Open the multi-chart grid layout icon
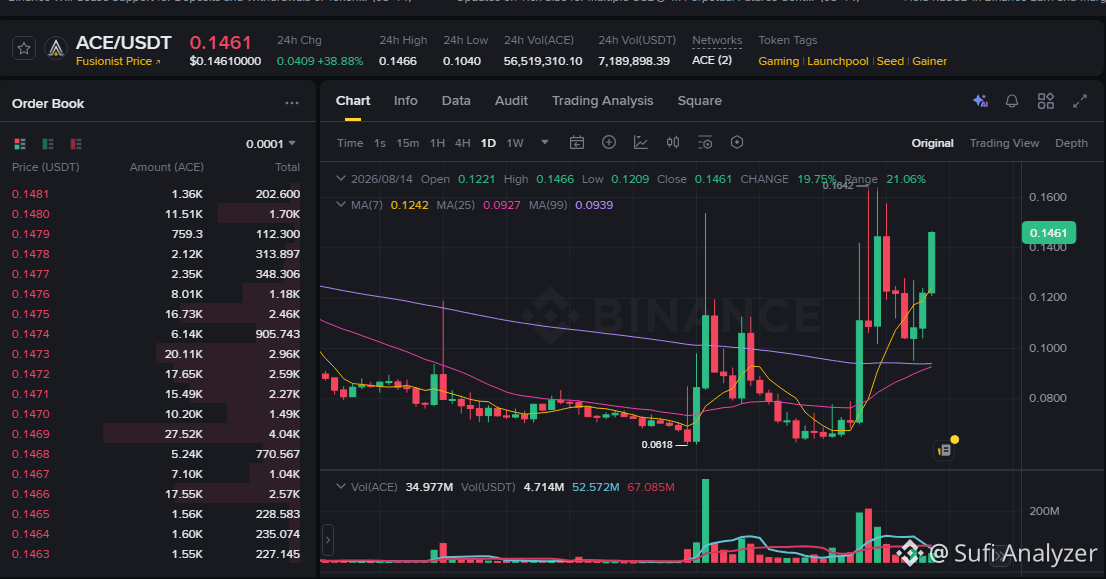This screenshot has height=579, width=1106. click(1045, 101)
